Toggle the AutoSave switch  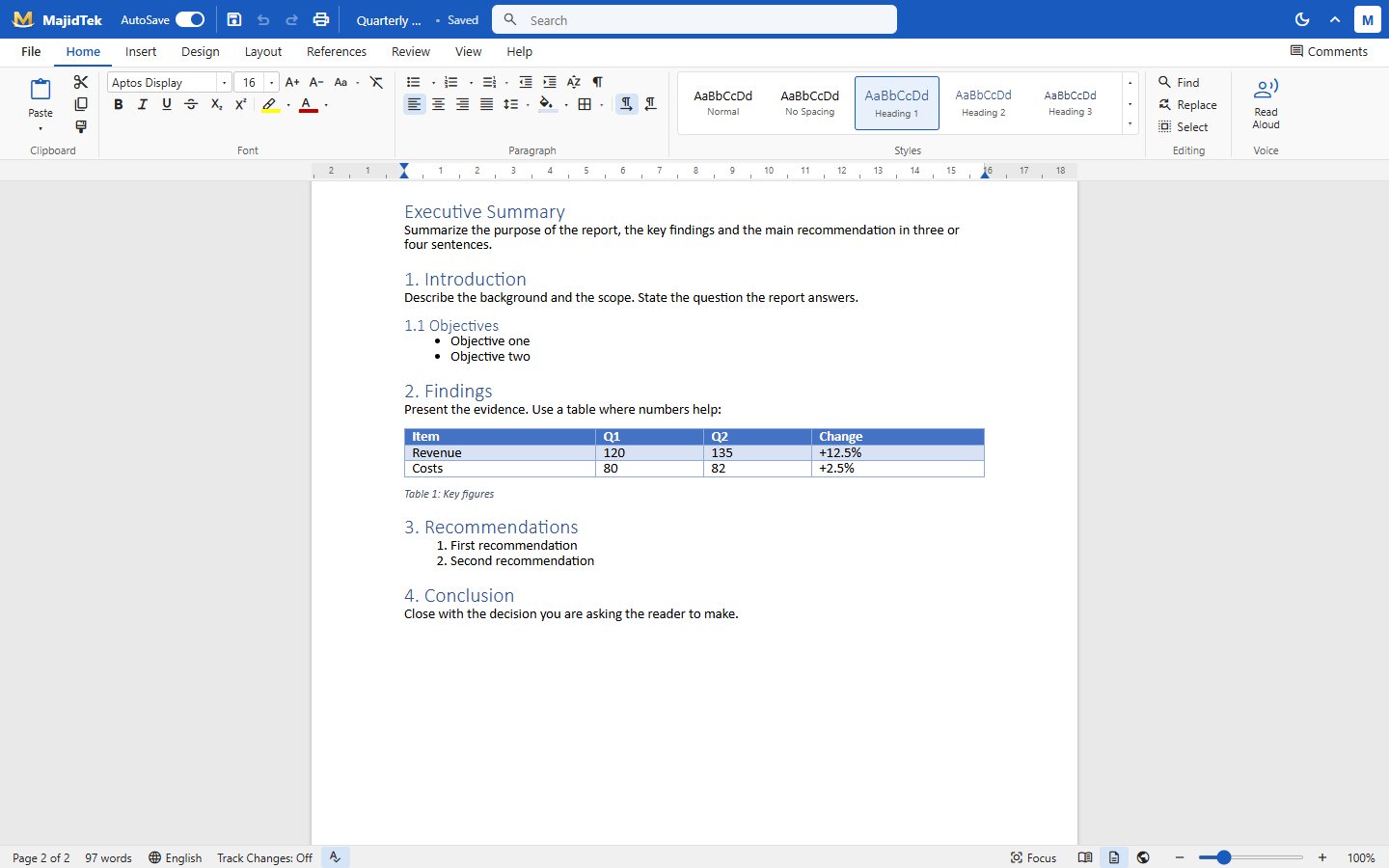pyautogui.click(x=190, y=19)
